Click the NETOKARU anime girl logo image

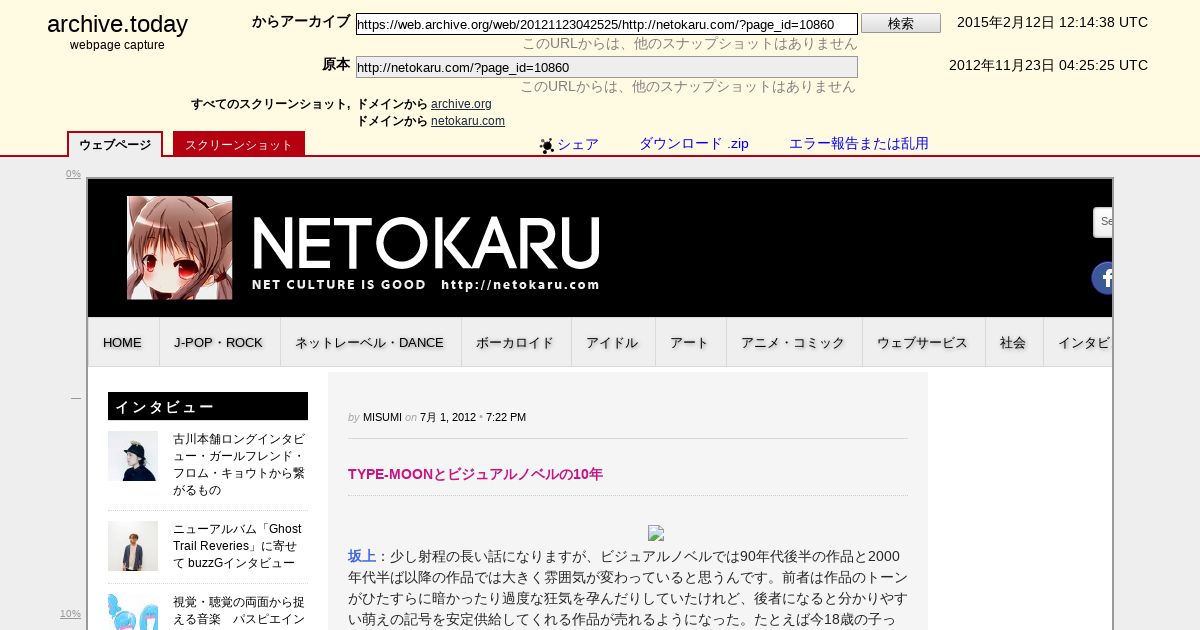pyautogui.click(x=180, y=248)
